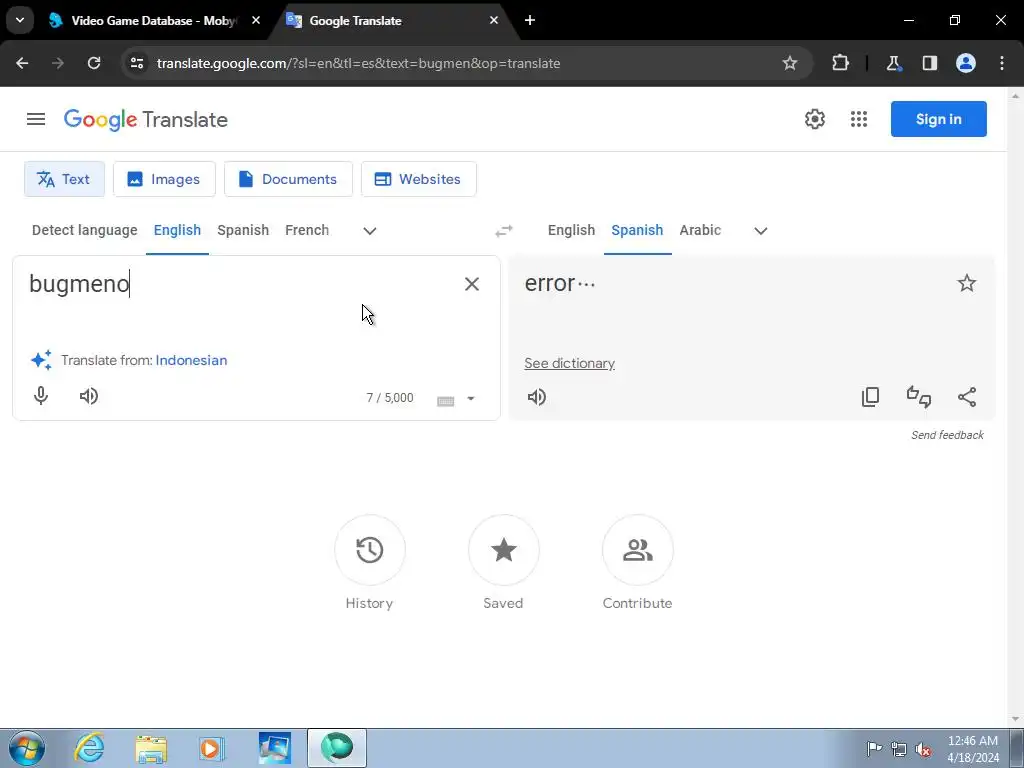Rate this translation with thumbs icon

click(x=919, y=397)
